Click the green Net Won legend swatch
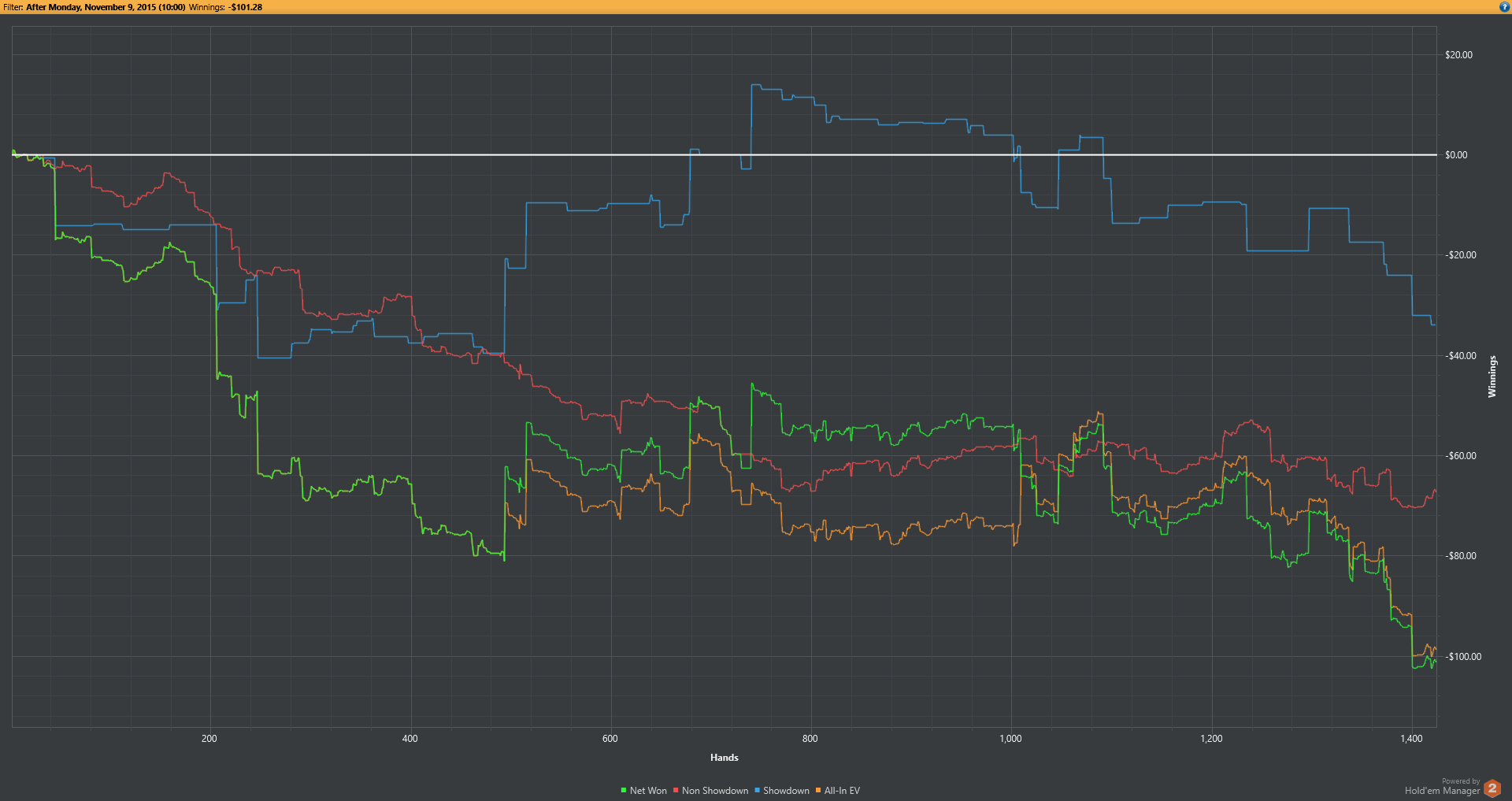Image resolution: width=1512 pixels, height=801 pixels. [623, 790]
